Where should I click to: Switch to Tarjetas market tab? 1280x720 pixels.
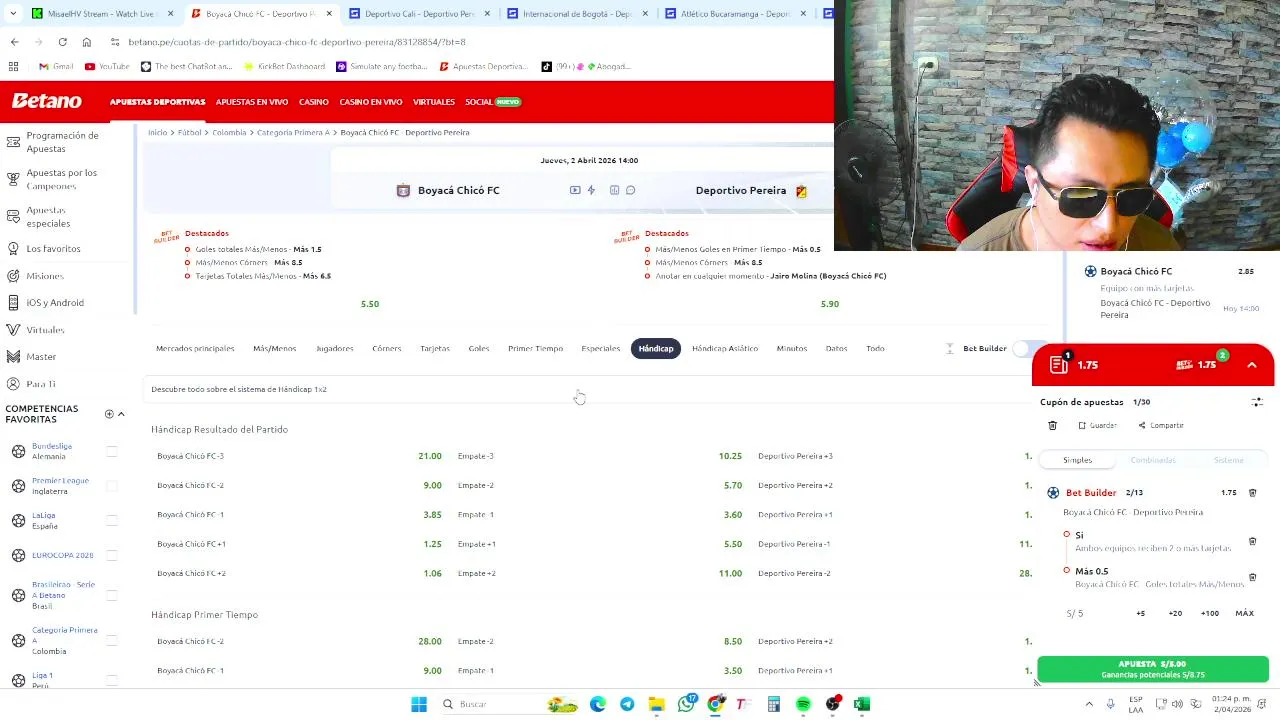point(435,348)
